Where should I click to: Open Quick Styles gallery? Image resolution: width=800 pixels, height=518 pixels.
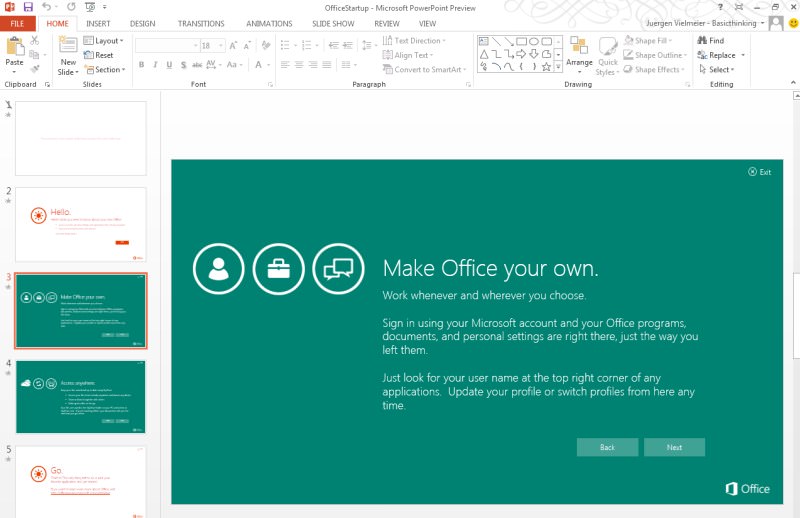pos(608,56)
